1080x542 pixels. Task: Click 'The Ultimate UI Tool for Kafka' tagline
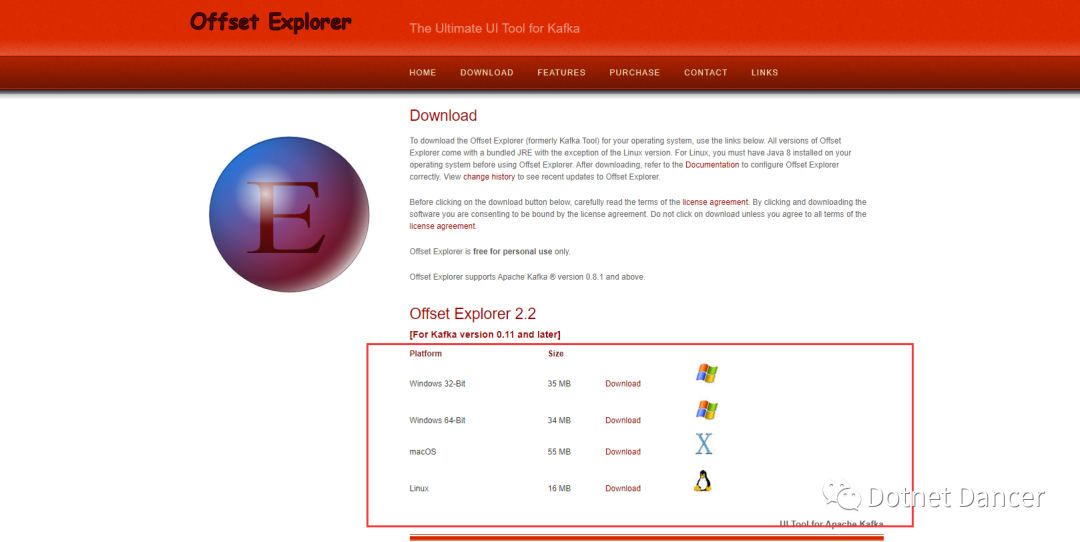point(495,28)
